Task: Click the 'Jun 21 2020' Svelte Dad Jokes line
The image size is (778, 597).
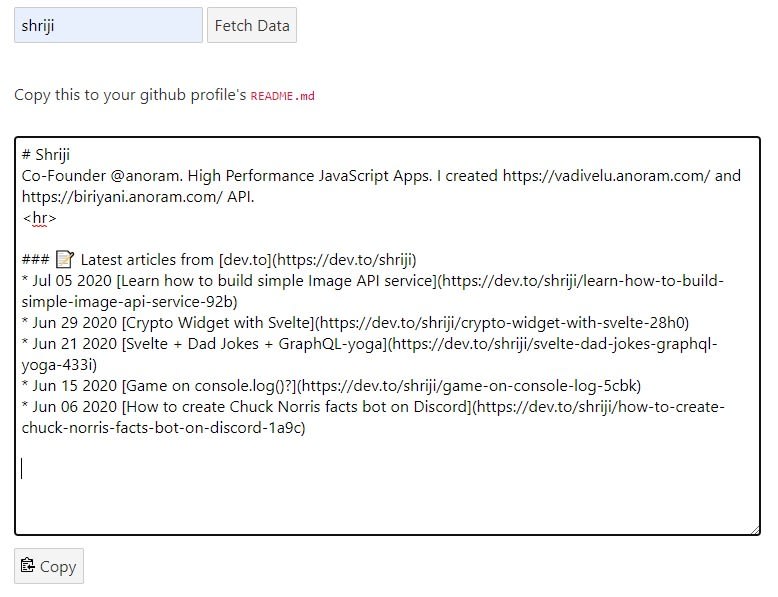Action: tap(370, 354)
